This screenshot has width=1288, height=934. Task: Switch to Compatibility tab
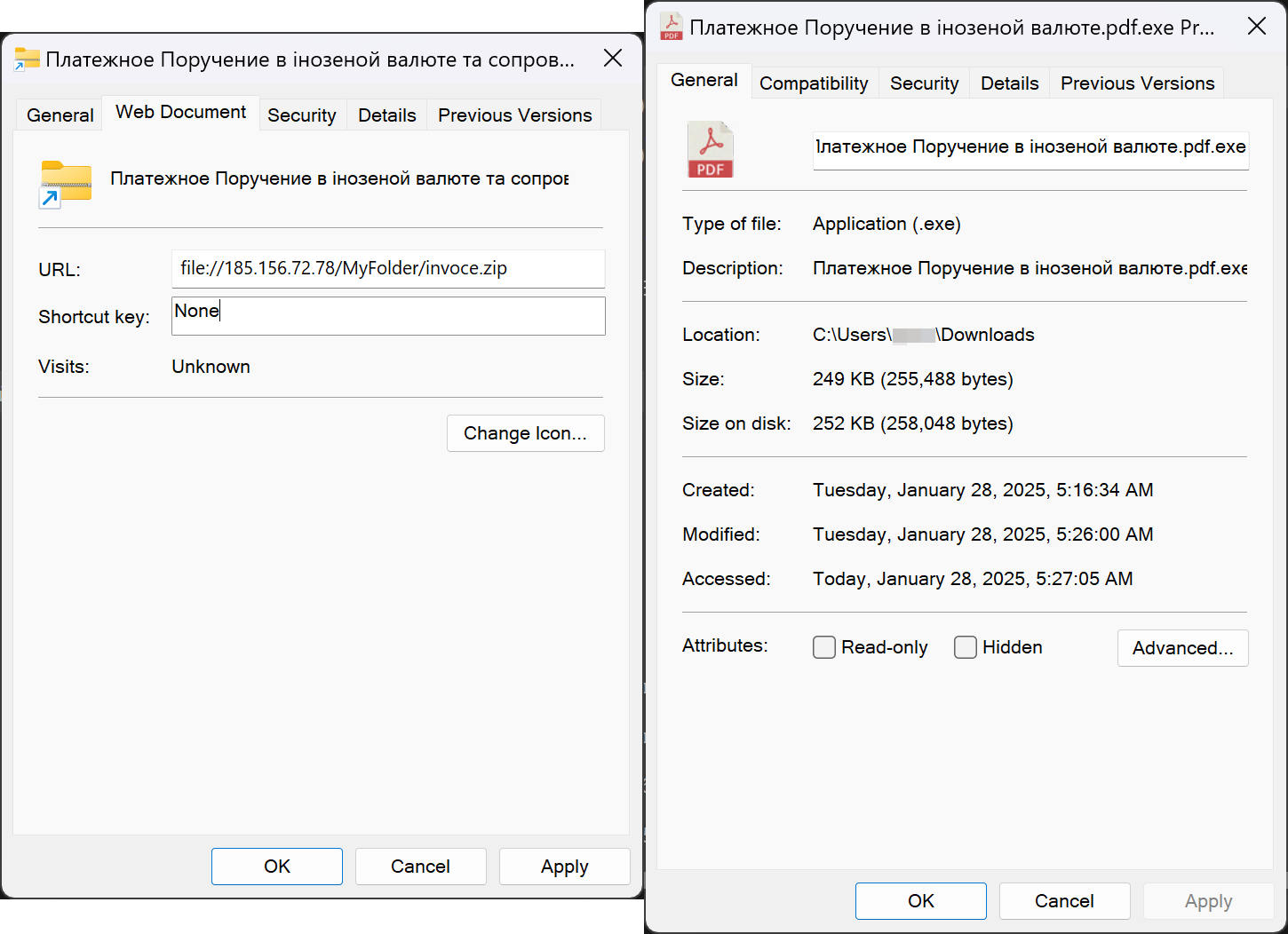[814, 83]
